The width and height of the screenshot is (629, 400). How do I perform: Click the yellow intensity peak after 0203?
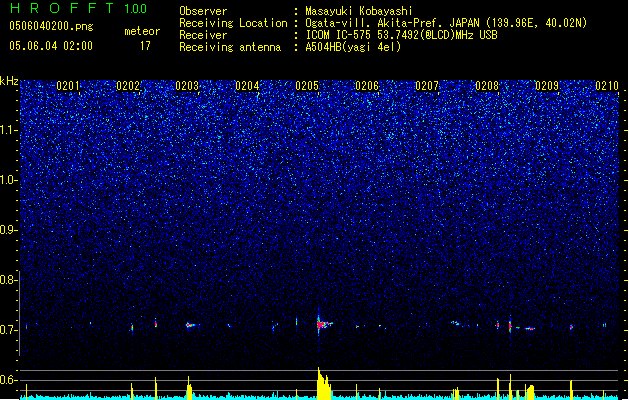coord(189,388)
